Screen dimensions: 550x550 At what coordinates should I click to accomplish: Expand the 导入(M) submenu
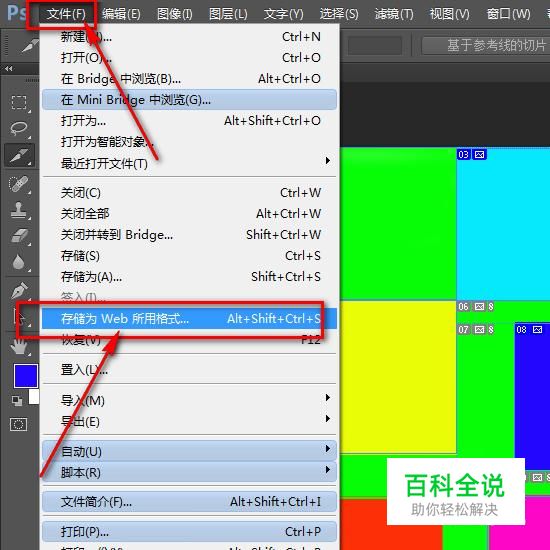pyautogui.click(x=189, y=400)
